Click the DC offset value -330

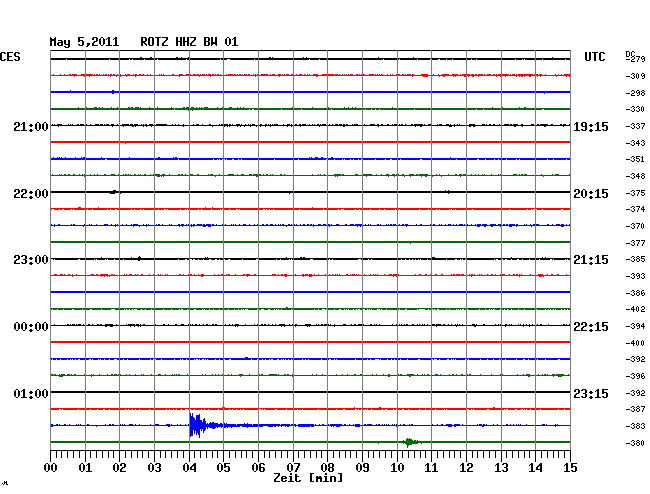[635, 109]
